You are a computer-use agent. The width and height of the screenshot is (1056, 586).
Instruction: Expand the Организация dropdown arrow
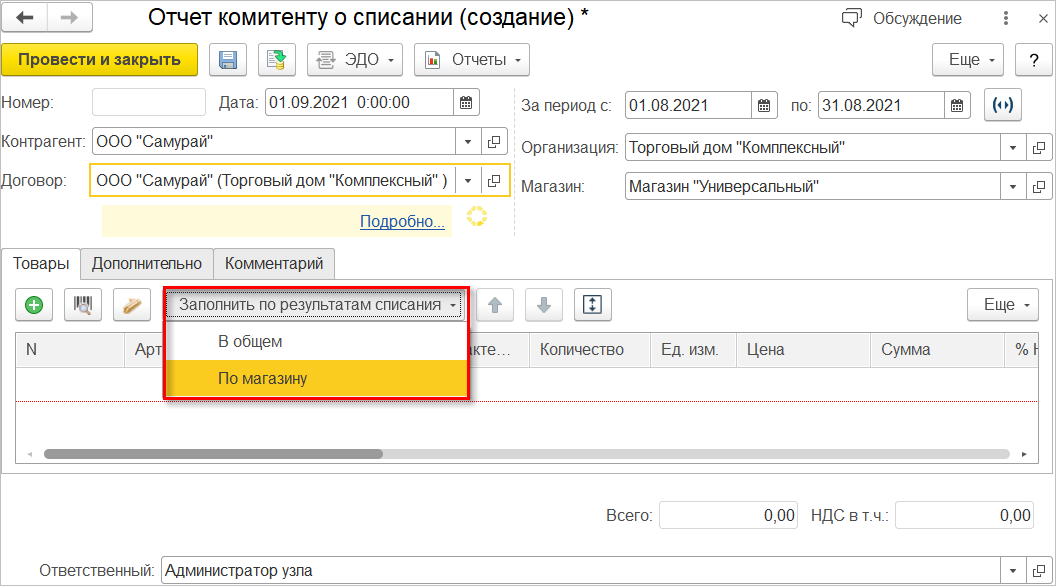(1014, 148)
